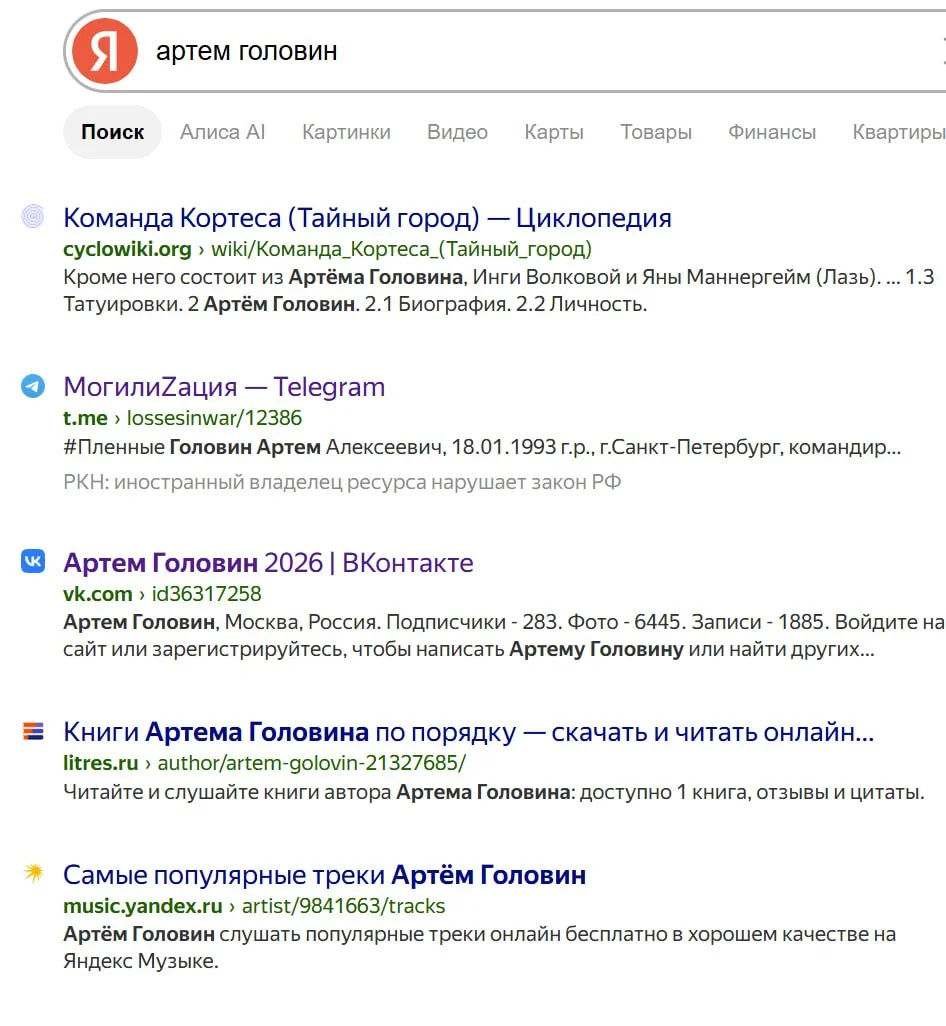Open 'МогилиZация — Telegram' result

(224, 387)
